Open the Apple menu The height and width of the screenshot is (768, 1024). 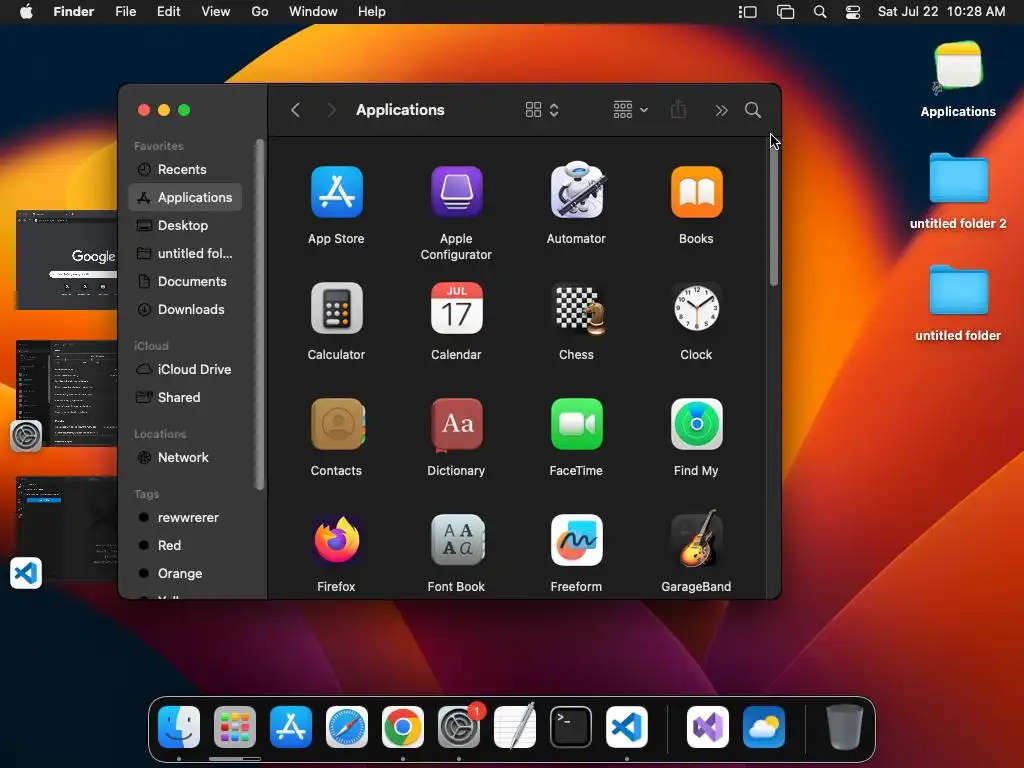tap(26, 12)
